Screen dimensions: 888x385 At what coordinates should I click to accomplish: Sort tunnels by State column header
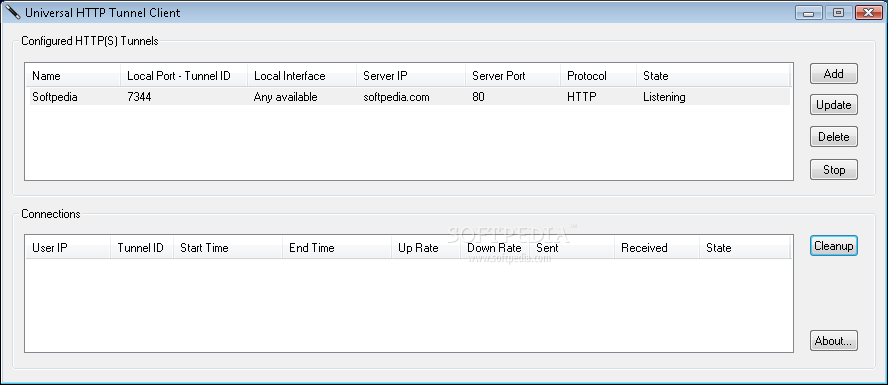(713, 76)
